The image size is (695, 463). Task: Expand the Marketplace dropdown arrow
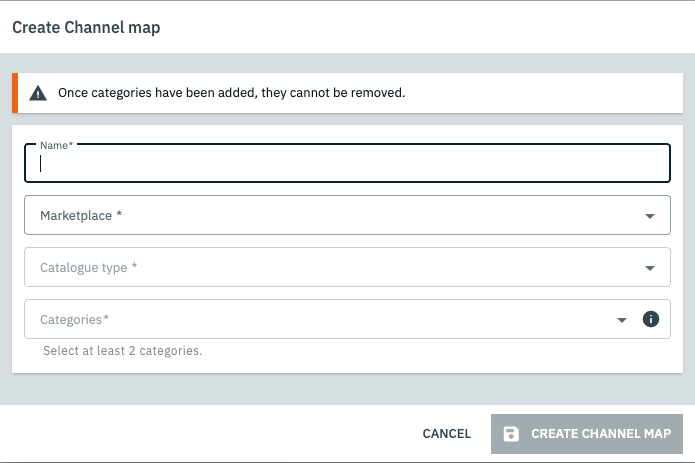(651, 215)
